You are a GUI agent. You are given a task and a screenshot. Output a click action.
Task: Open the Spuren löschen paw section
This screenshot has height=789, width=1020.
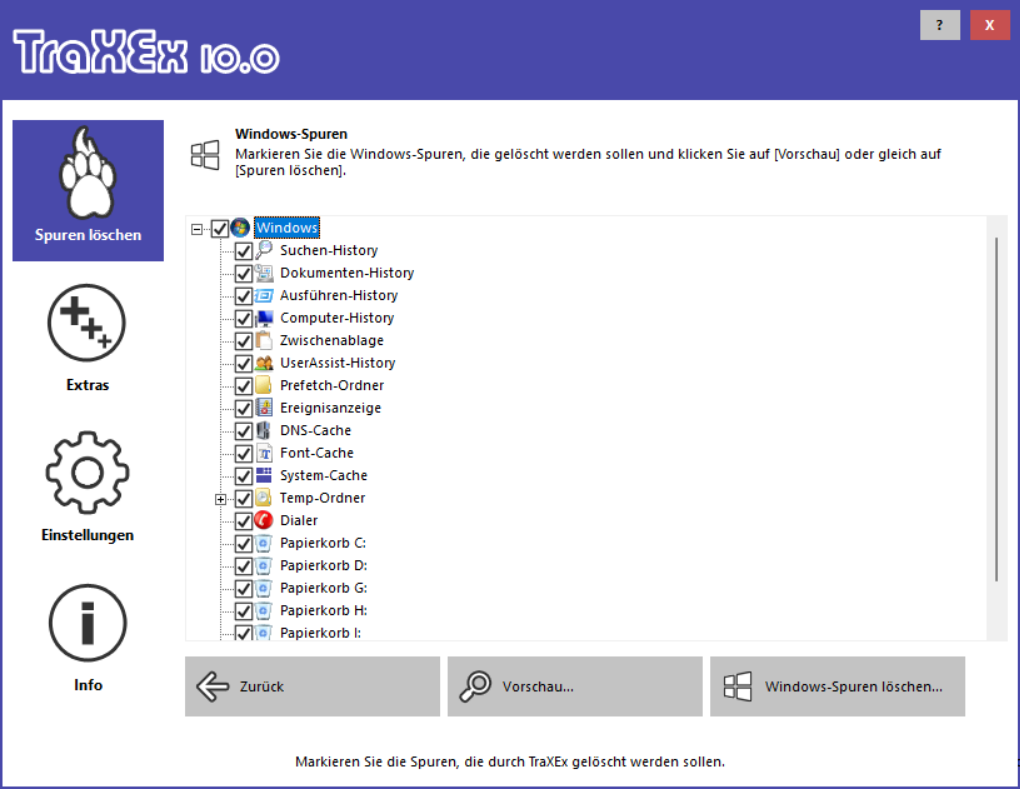88,191
